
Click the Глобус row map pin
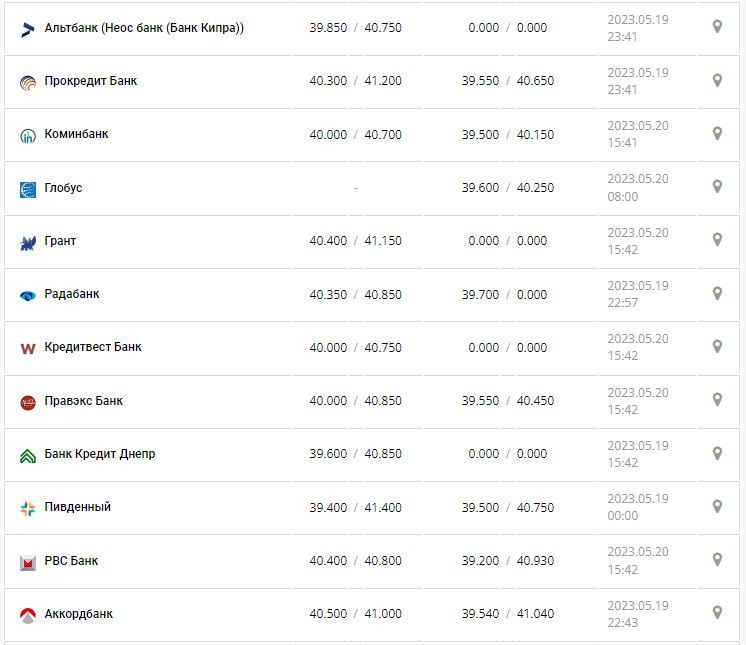[x=717, y=187]
